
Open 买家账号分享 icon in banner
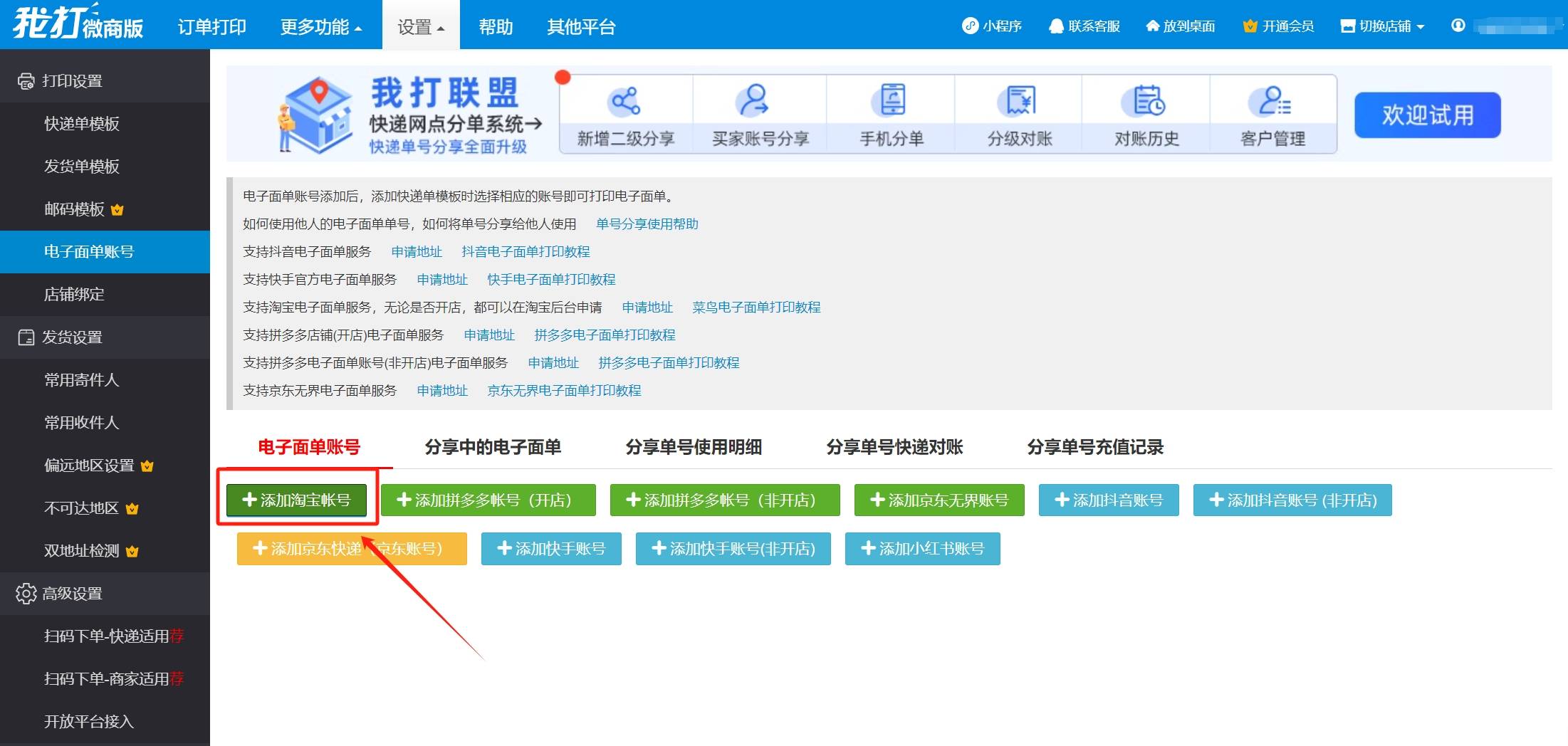(x=753, y=100)
